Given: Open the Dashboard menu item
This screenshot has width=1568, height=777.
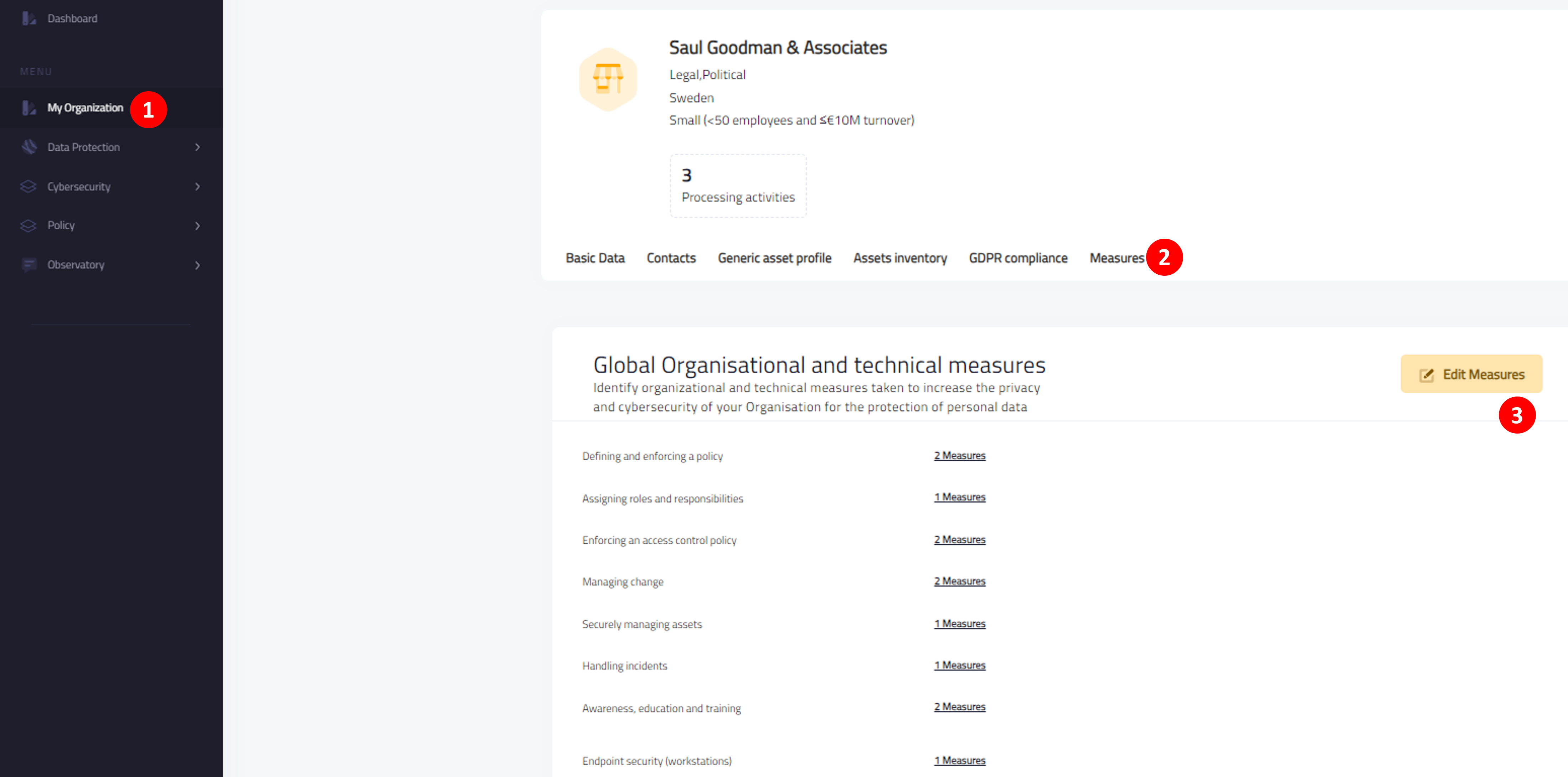Looking at the screenshot, I should [x=72, y=19].
